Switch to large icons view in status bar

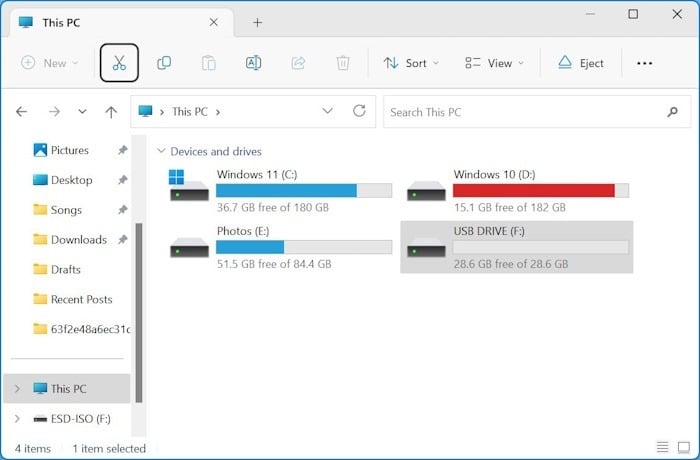click(683, 447)
